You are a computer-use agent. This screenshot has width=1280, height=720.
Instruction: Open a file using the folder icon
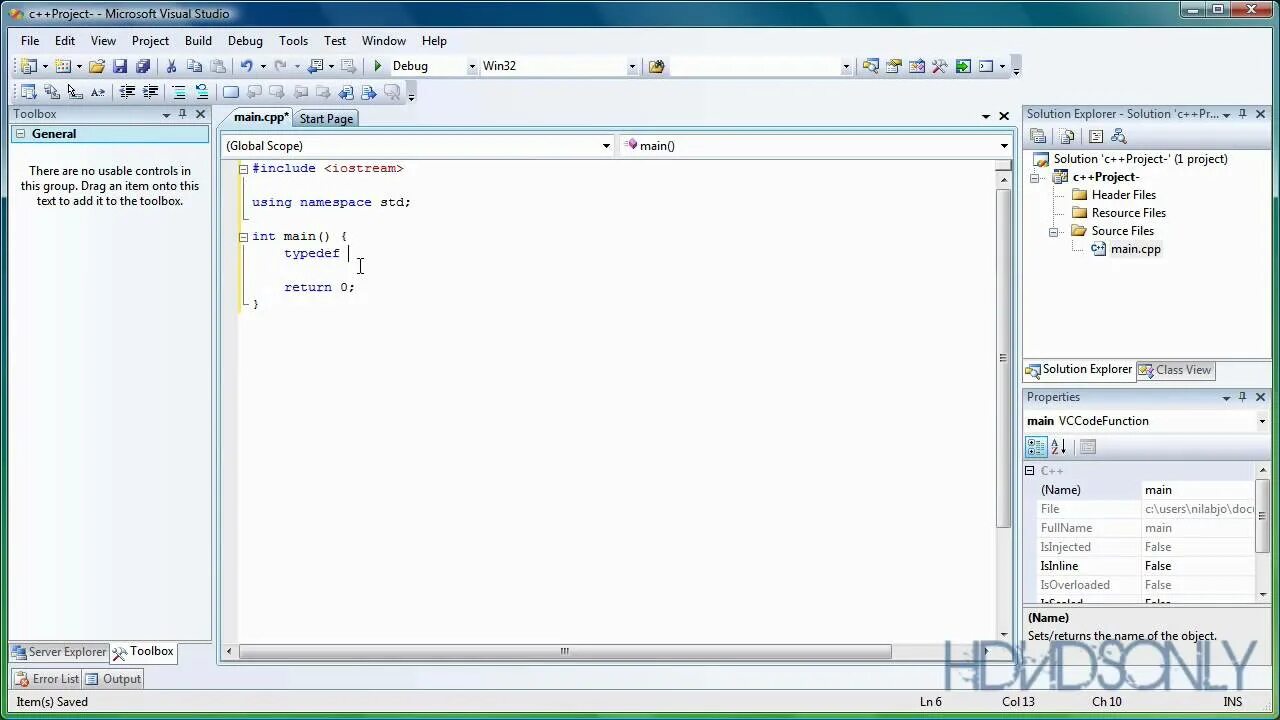(x=98, y=66)
